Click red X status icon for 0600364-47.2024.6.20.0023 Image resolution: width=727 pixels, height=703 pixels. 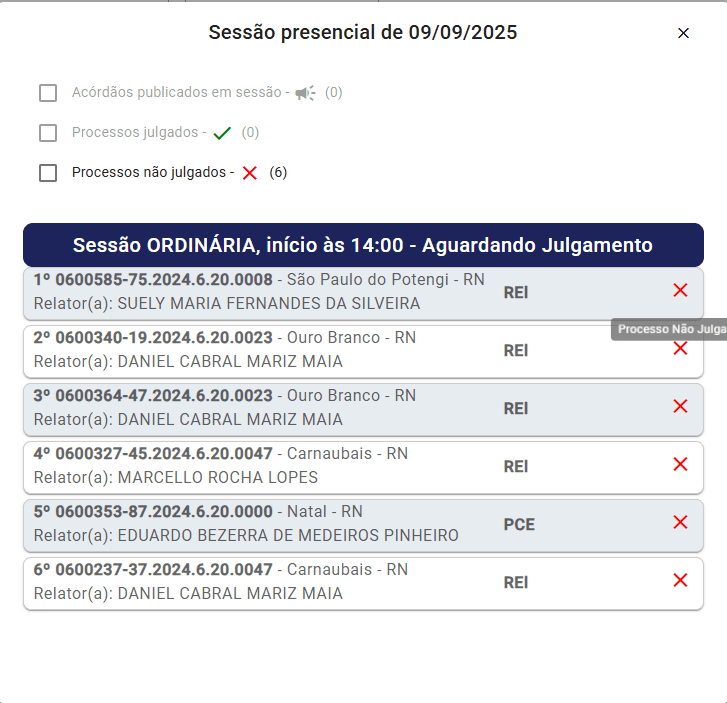click(x=680, y=406)
